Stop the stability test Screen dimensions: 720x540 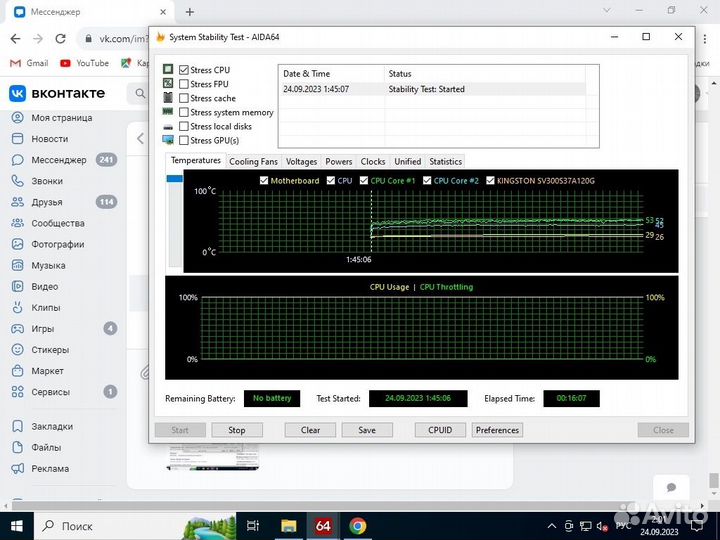[237, 430]
